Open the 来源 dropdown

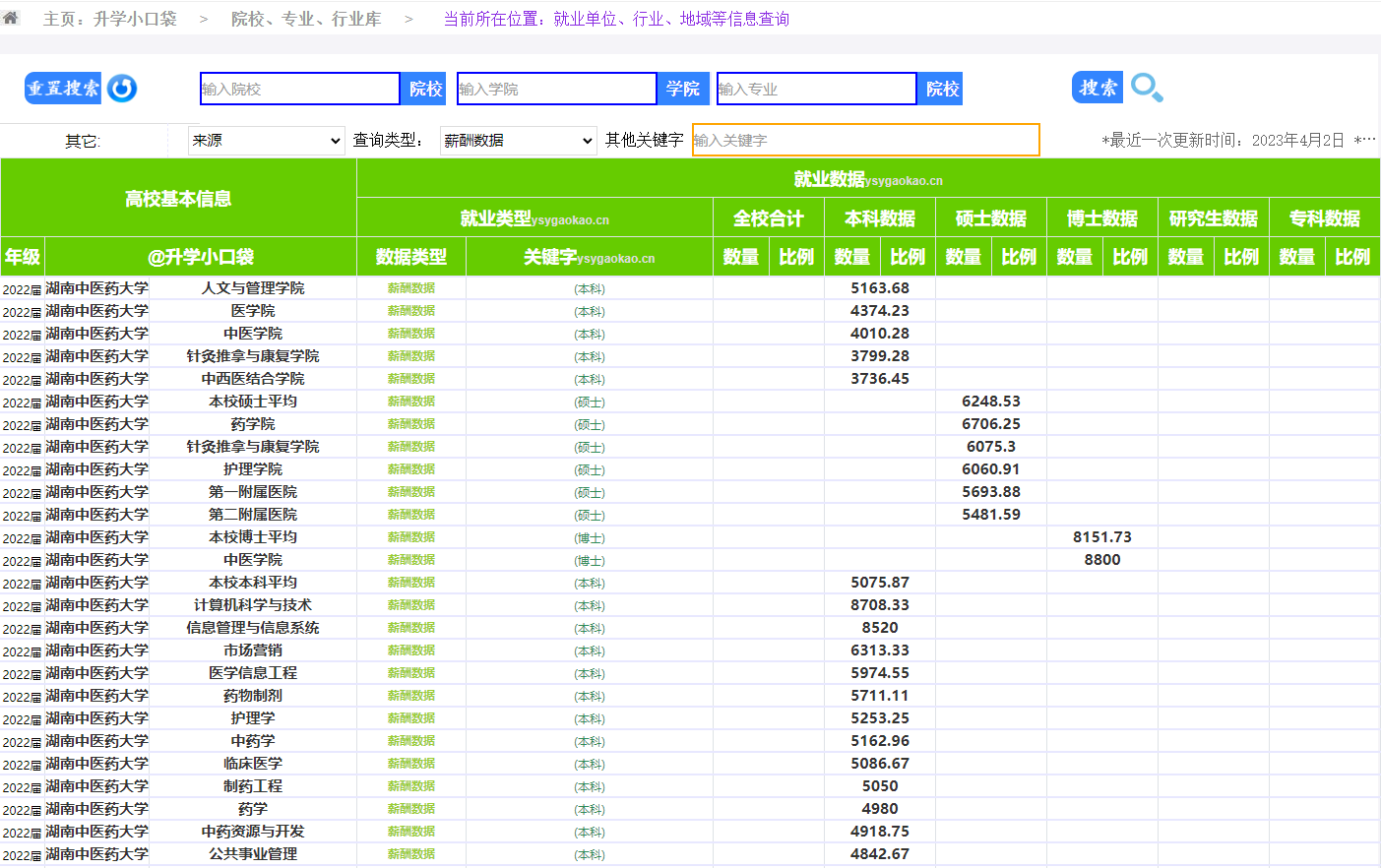(267, 141)
